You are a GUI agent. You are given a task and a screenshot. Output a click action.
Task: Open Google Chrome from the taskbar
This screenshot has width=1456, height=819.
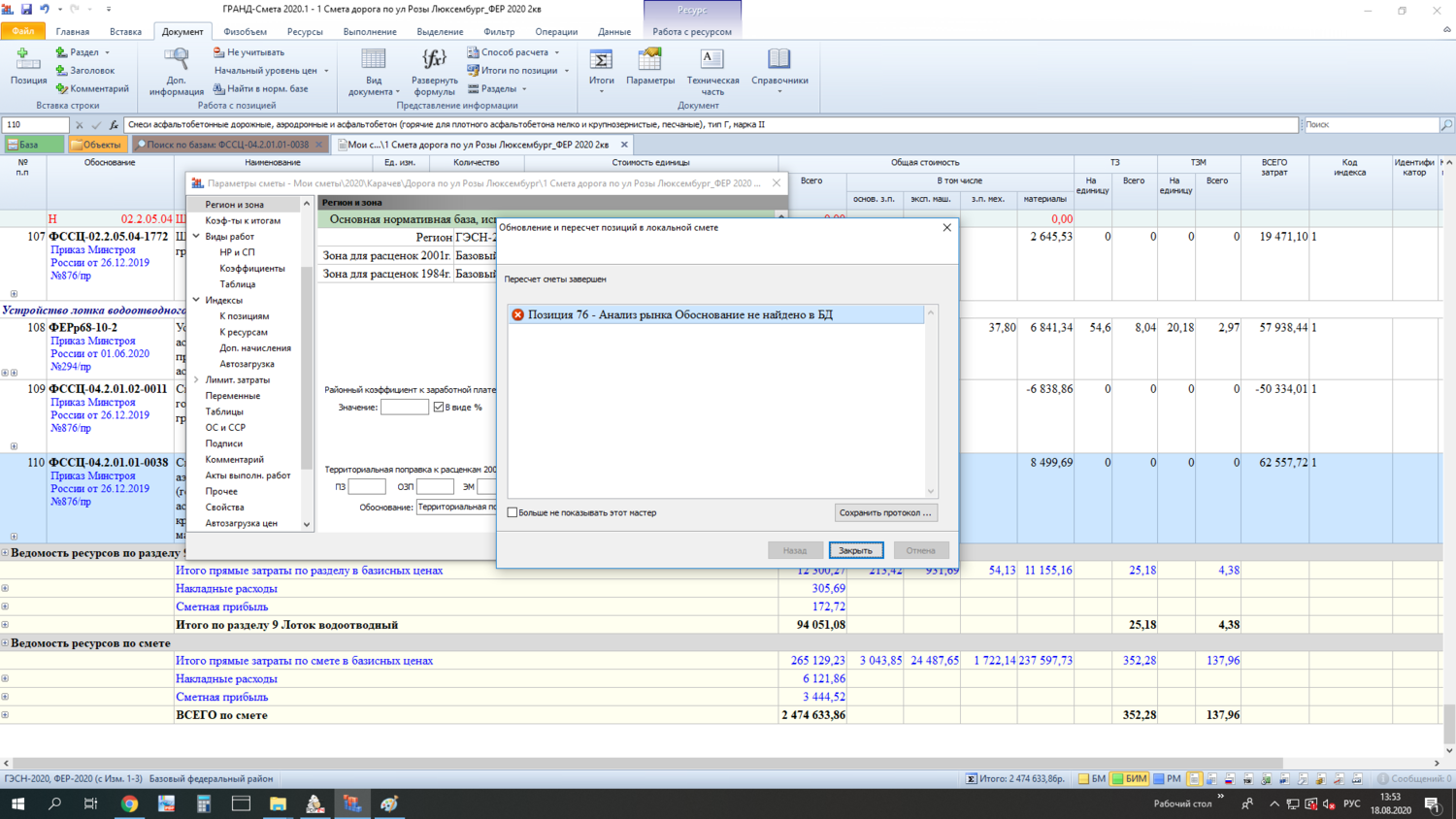coord(129,803)
